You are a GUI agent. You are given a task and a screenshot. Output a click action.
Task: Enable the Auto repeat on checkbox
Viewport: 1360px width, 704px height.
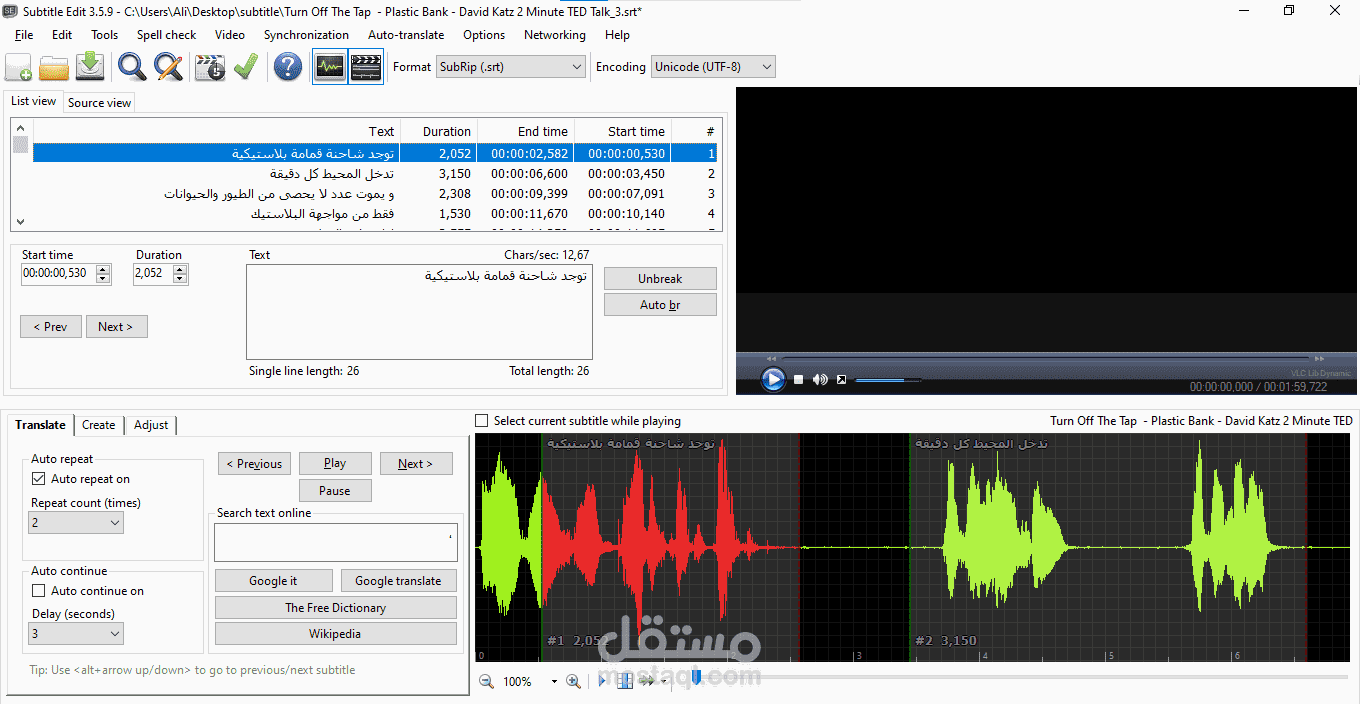tap(39, 479)
